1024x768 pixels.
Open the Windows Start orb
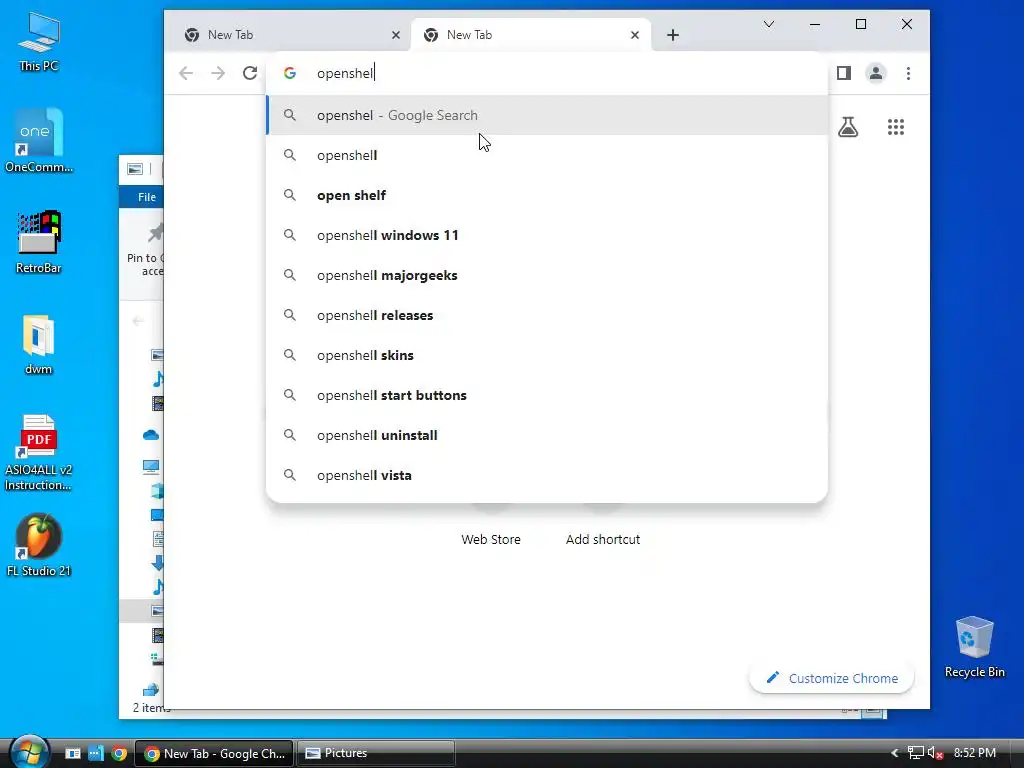[29, 752]
